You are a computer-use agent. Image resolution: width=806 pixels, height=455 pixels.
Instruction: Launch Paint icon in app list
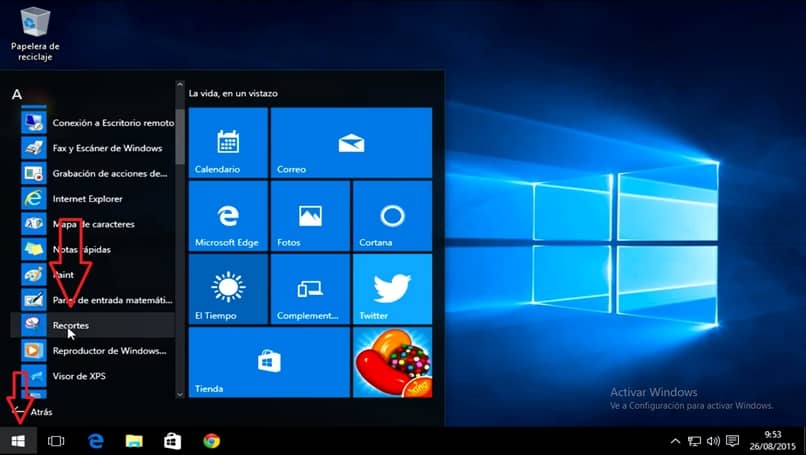point(34,275)
